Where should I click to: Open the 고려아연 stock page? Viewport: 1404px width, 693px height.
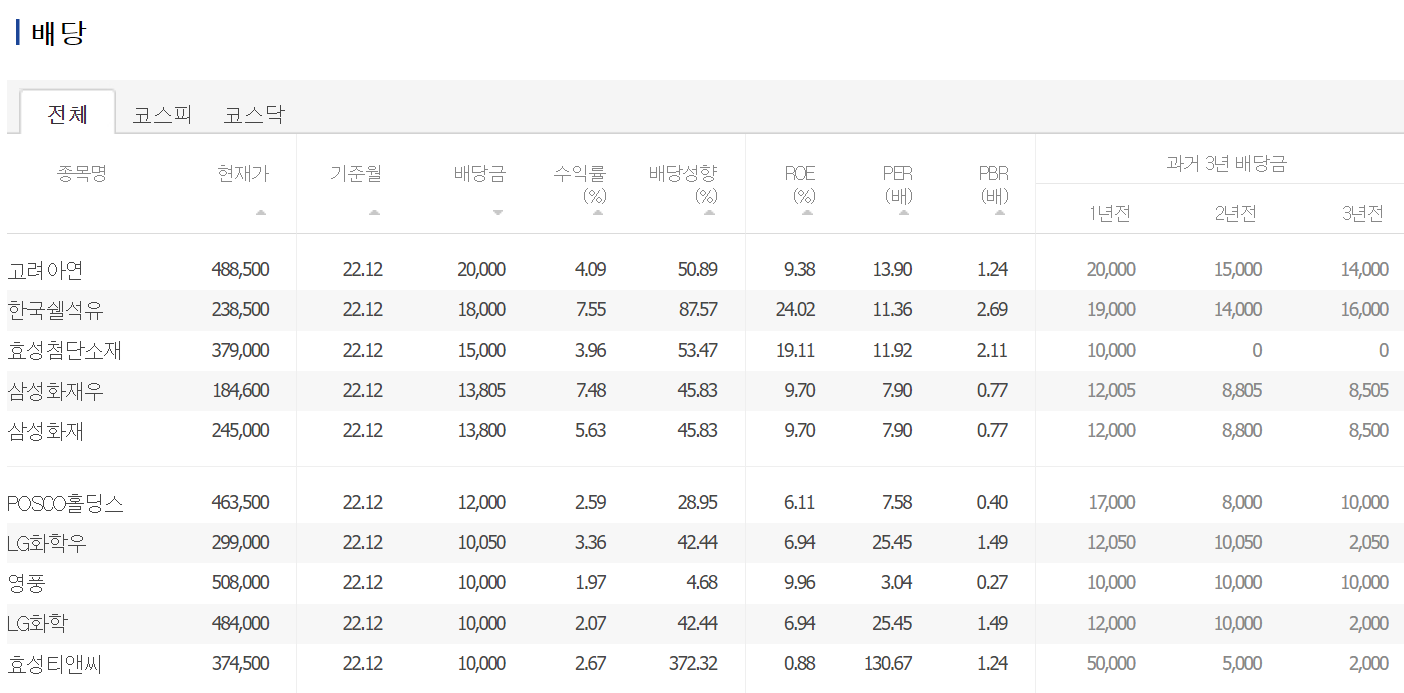(45, 270)
